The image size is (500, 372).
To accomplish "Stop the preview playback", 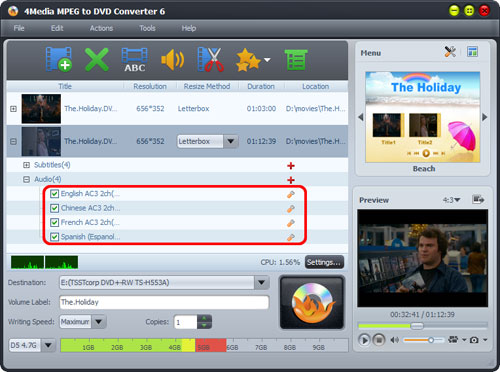I will [x=379, y=340].
